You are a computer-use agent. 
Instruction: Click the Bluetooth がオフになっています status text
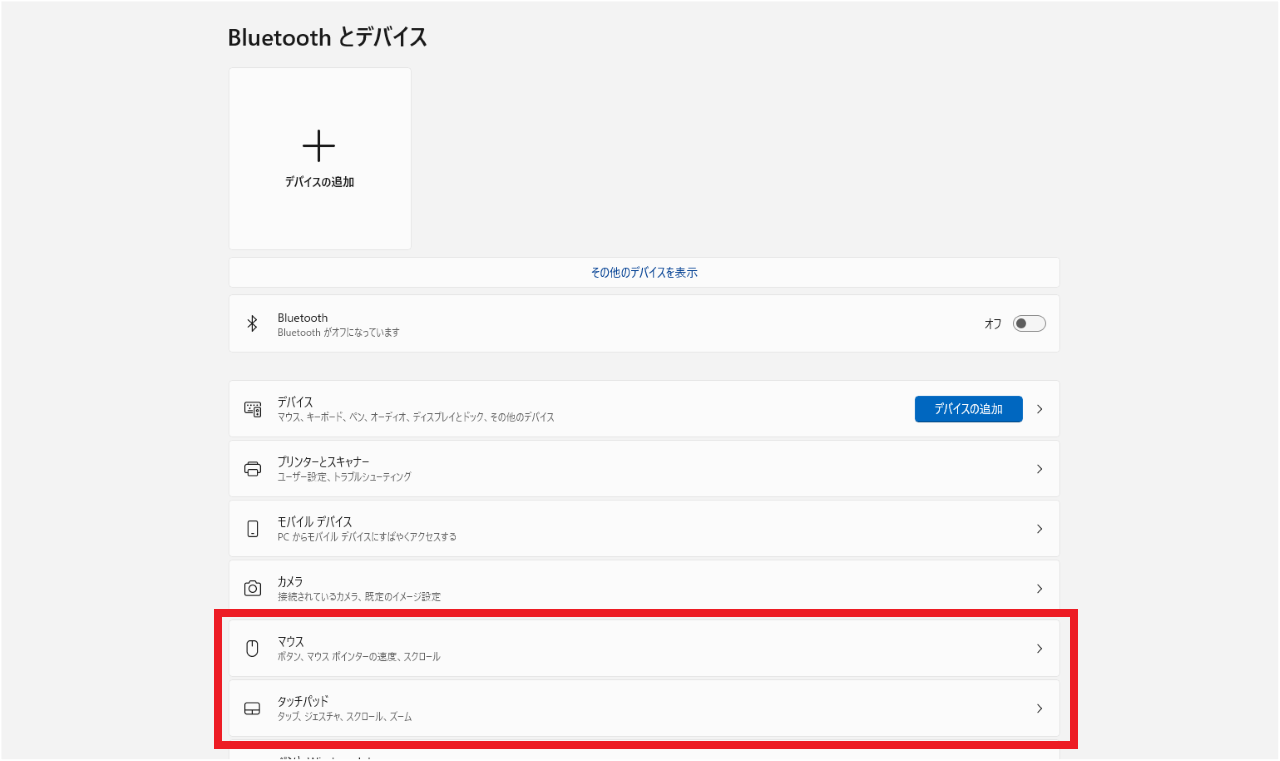coord(338,333)
